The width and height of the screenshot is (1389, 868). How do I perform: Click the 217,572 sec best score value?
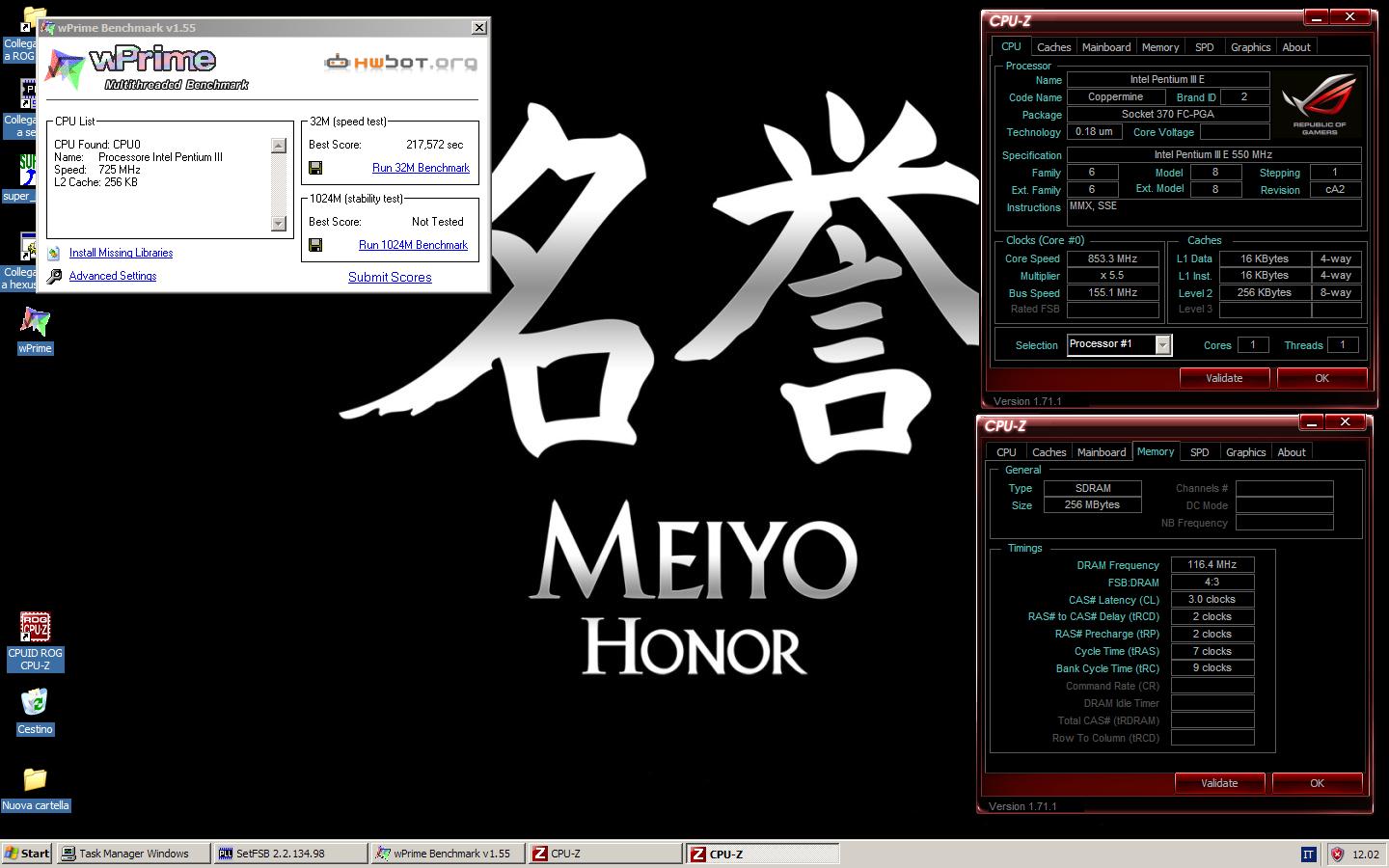(435, 145)
